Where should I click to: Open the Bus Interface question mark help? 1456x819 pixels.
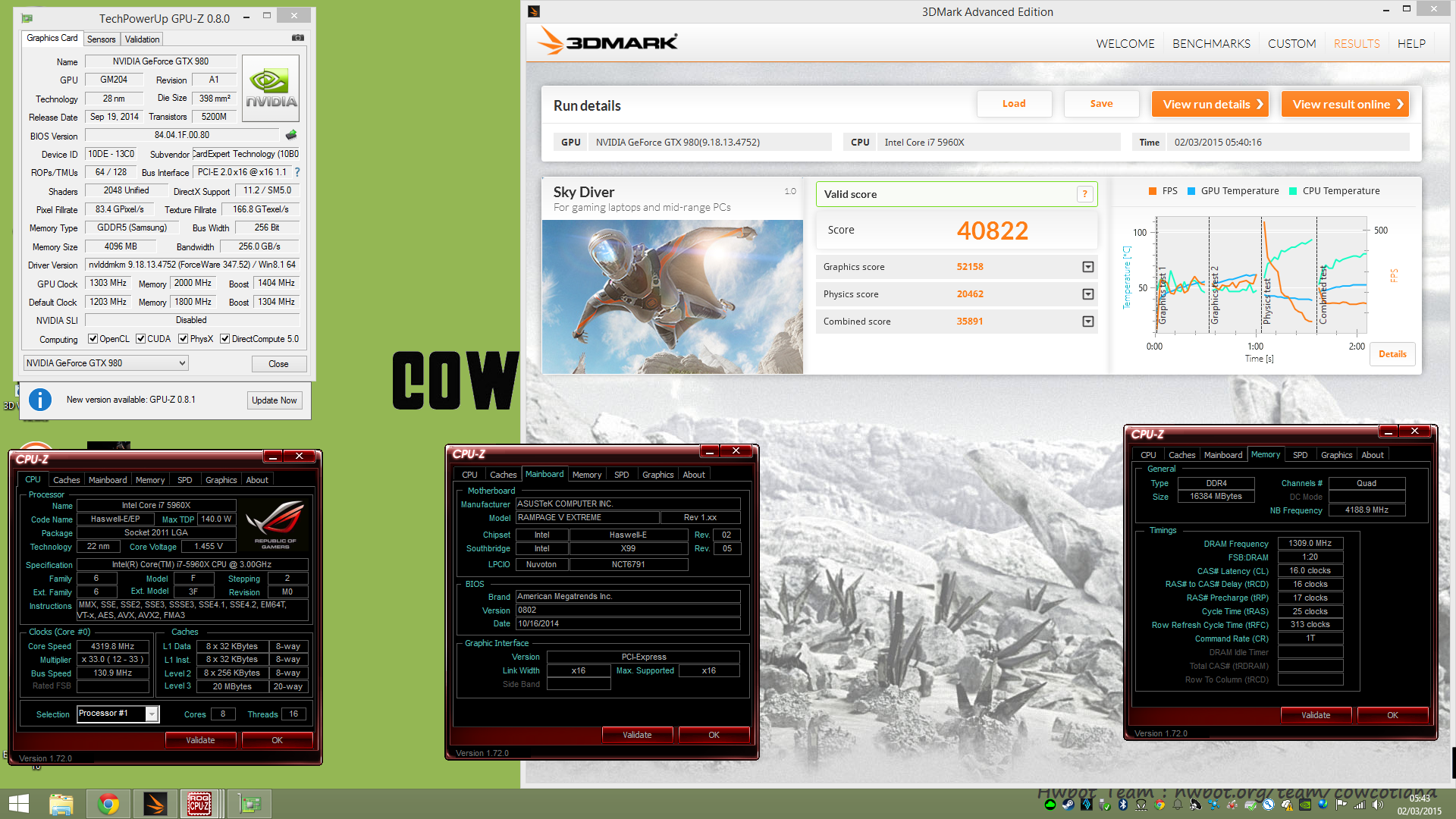tap(297, 172)
